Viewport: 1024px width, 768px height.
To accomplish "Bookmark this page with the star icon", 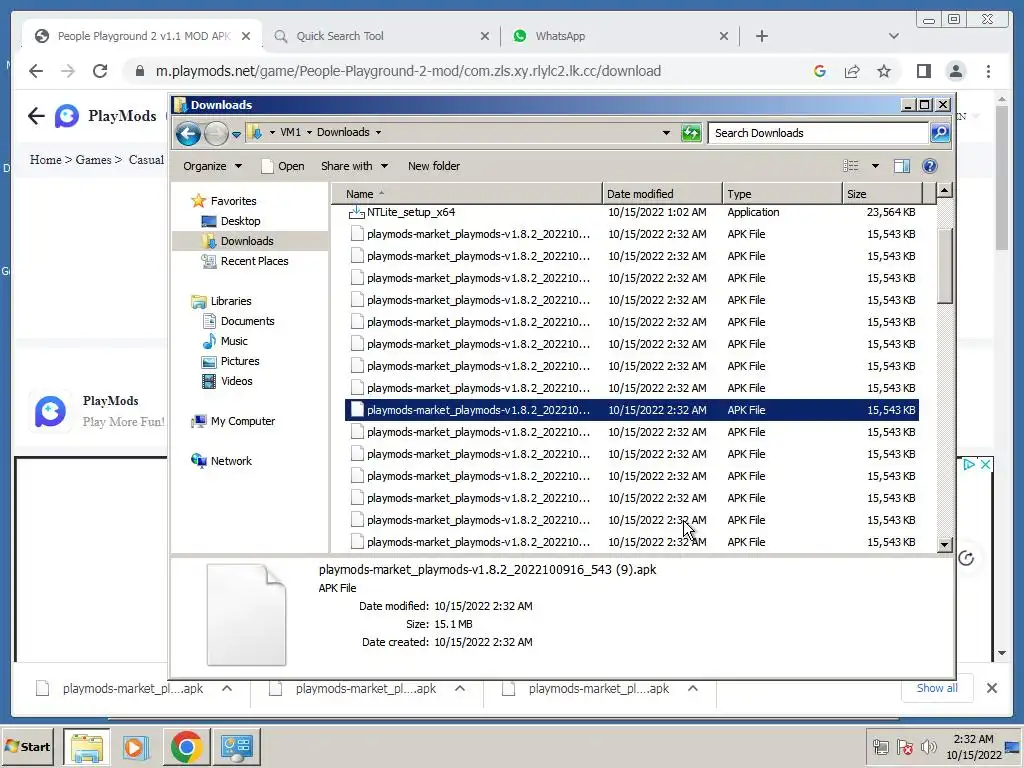I will (x=884, y=71).
